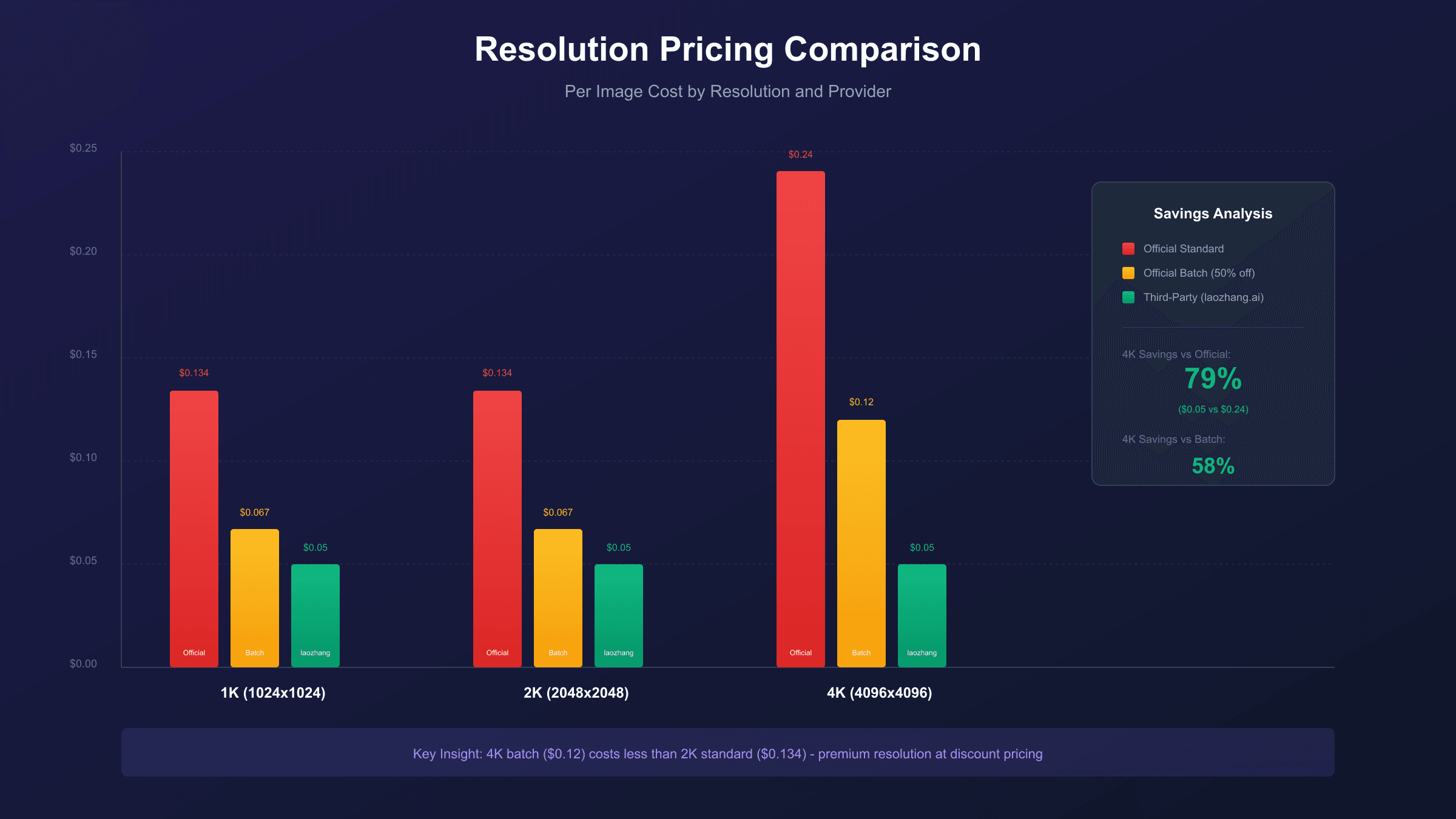
Task: Click the 4K (4096x4096) axis label
Action: coord(879,693)
